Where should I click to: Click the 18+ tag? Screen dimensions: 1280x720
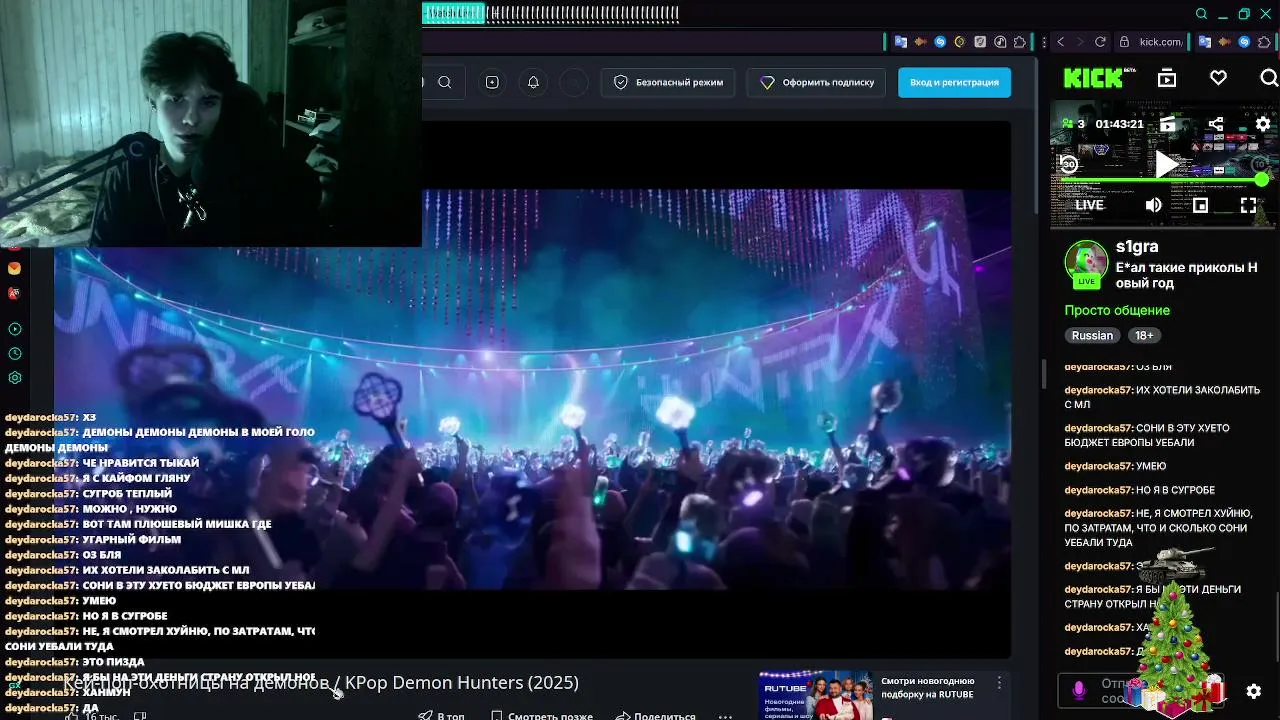(1144, 336)
